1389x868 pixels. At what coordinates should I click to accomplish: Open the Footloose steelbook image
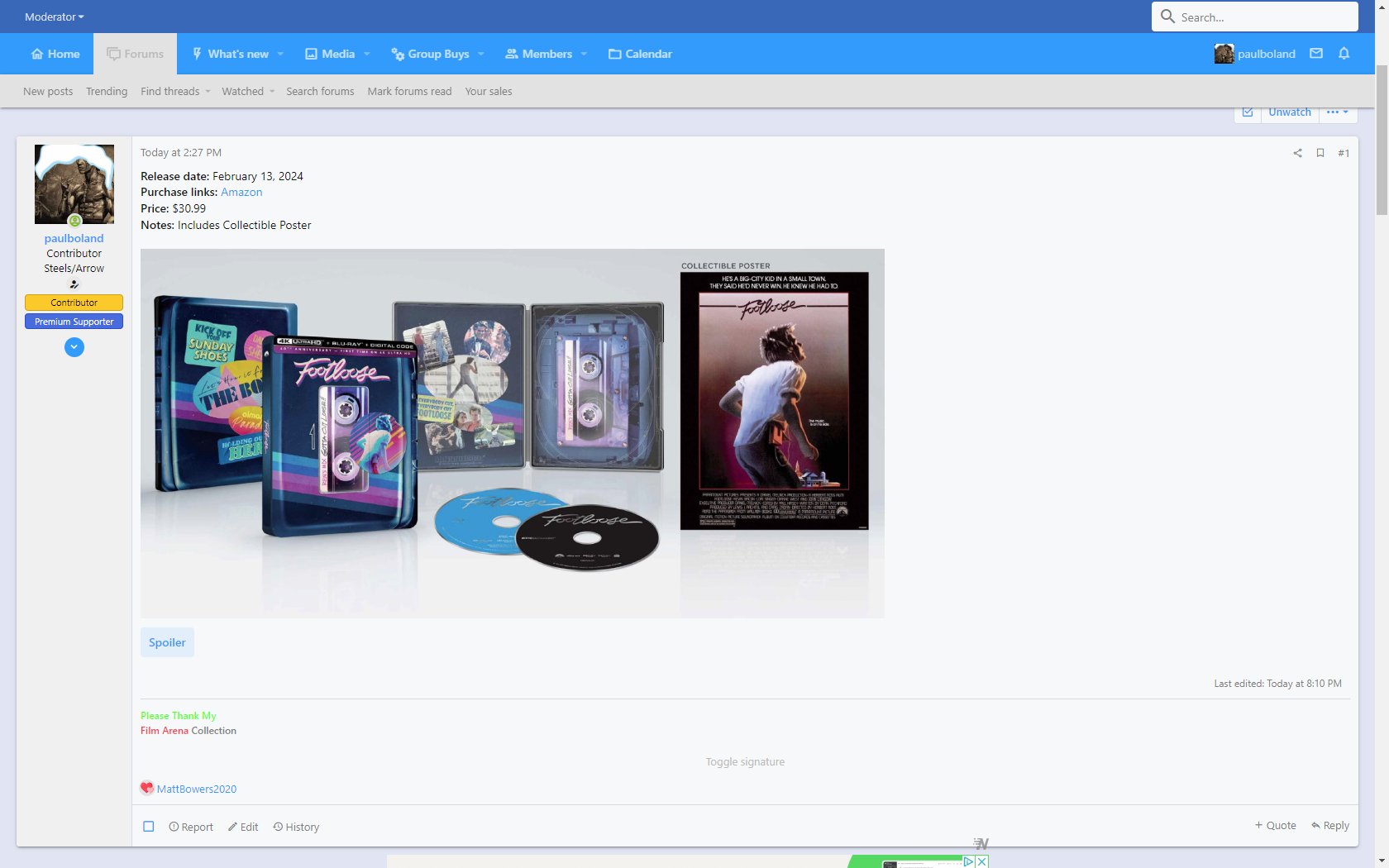pos(513,433)
